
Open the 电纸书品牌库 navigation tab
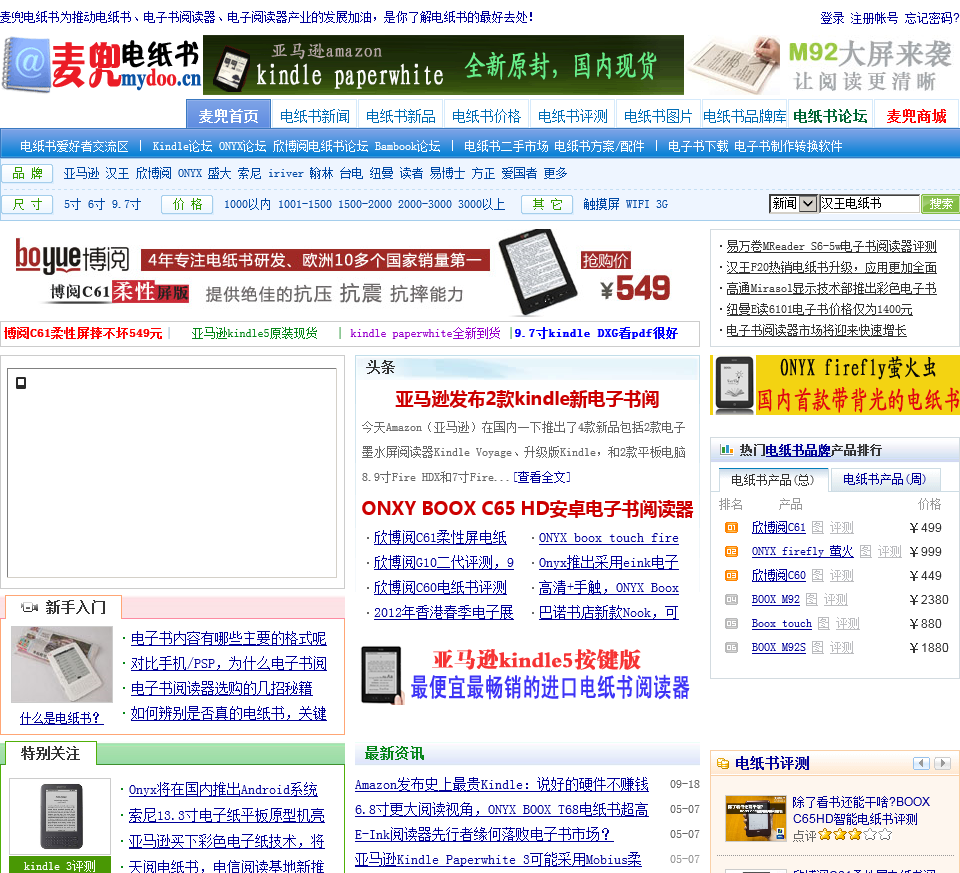point(744,116)
